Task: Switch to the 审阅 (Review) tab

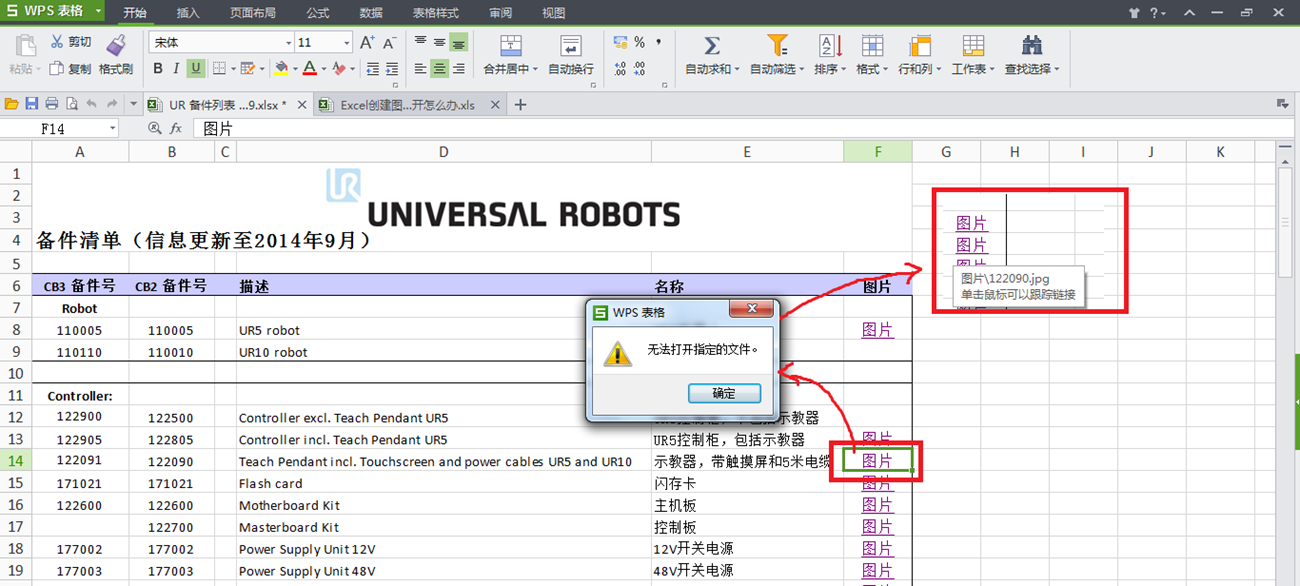Action: (x=501, y=13)
